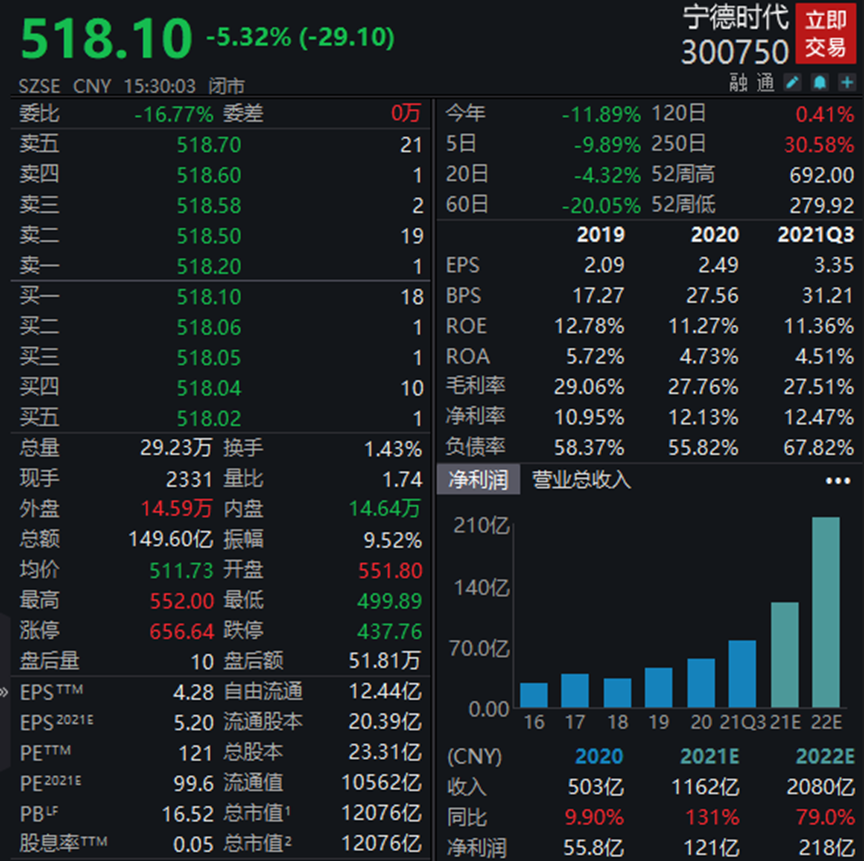Click the 2021Q3 负债率 67.82%

coord(819,448)
